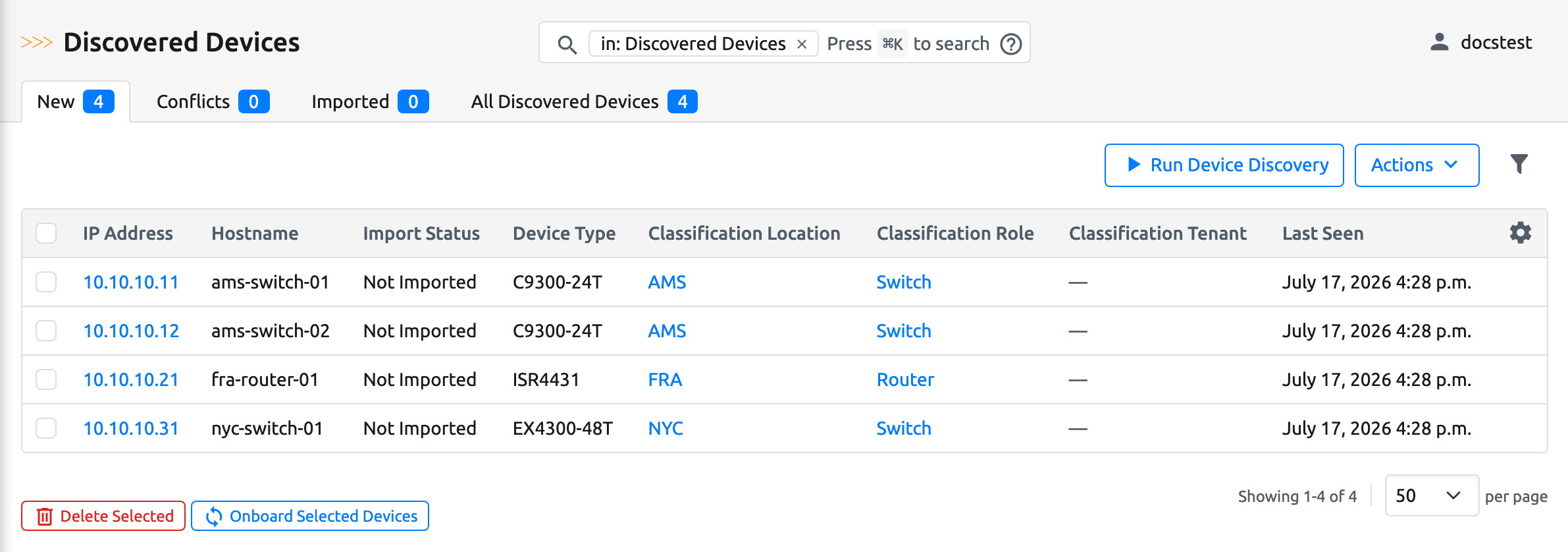This screenshot has width=1568, height=552.
Task: Switch to the Conflicts tab
Action: [213, 102]
